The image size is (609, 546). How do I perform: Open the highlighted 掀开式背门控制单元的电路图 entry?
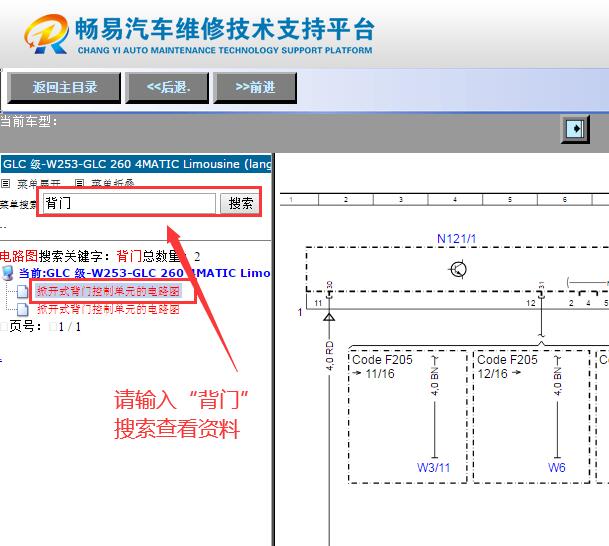point(108,291)
